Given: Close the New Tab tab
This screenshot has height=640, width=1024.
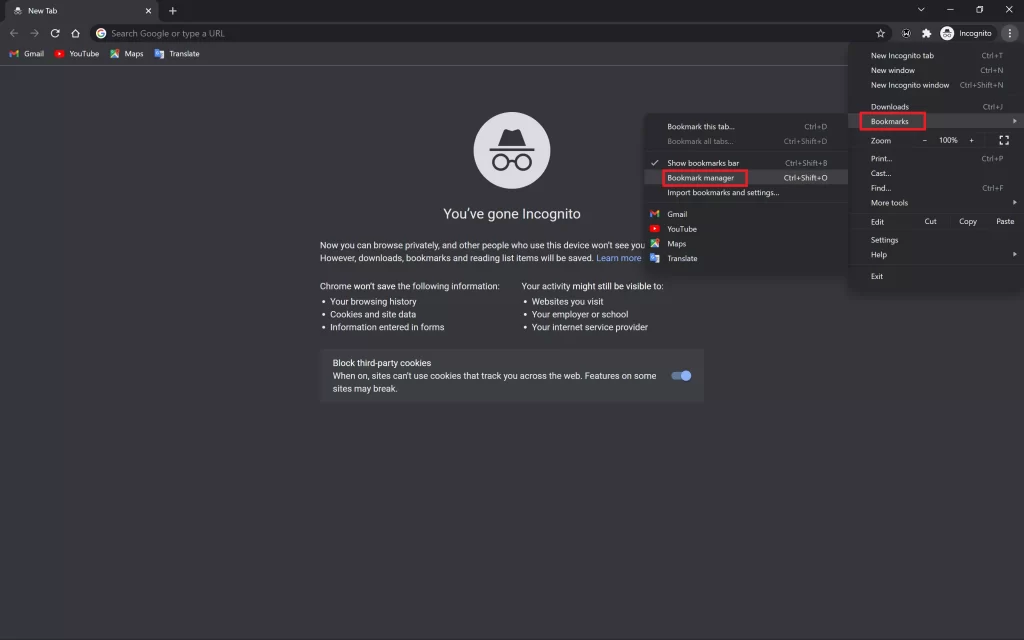Looking at the screenshot, I should [x=148, y=10].
